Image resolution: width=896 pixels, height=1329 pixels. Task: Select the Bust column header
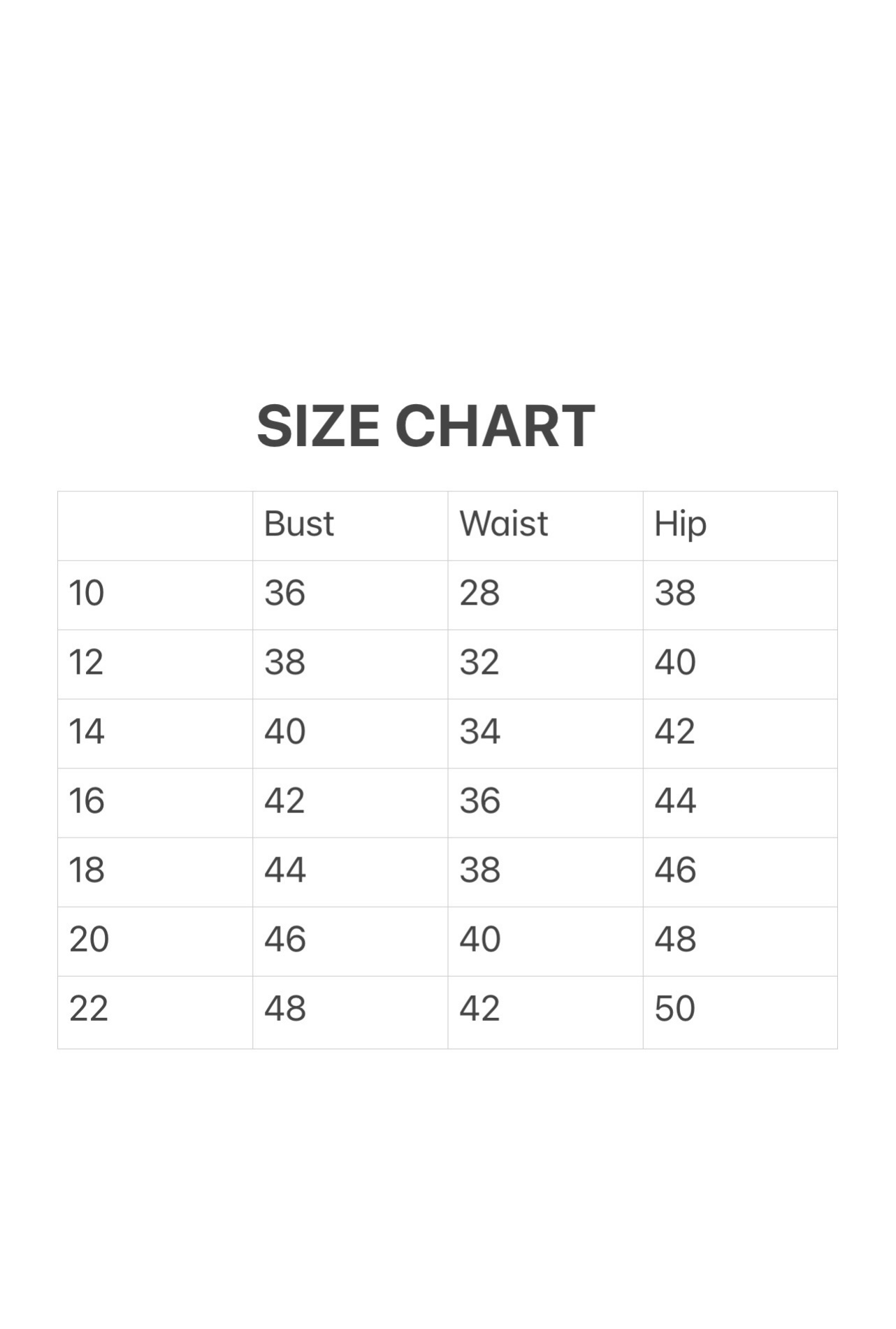point(299,524)
